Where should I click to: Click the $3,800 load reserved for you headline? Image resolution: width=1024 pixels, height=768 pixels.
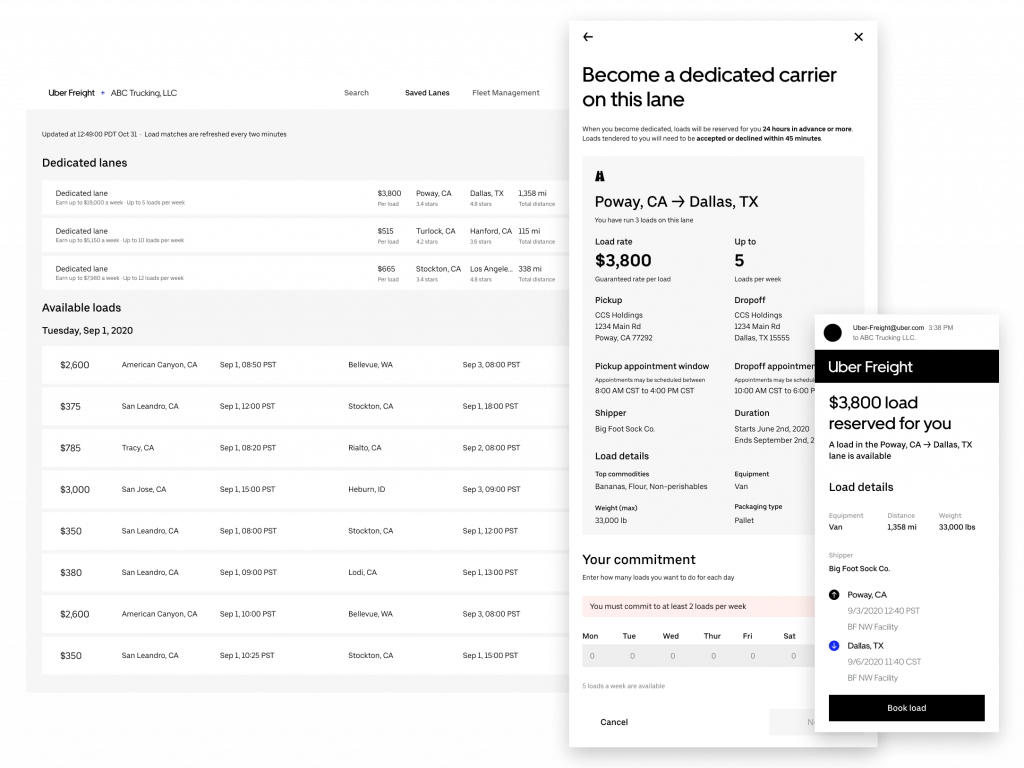coord(889,413)
